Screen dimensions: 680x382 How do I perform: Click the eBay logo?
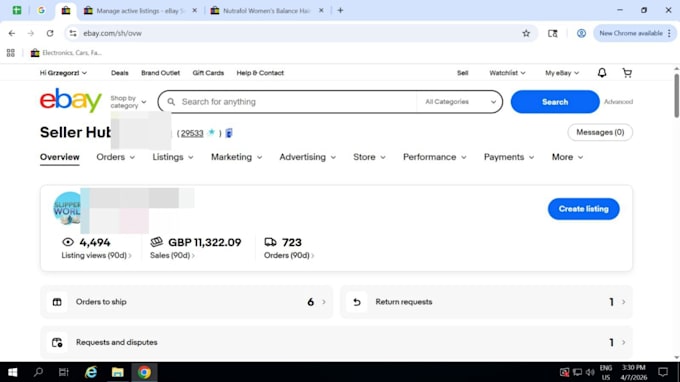click(71, 101)
